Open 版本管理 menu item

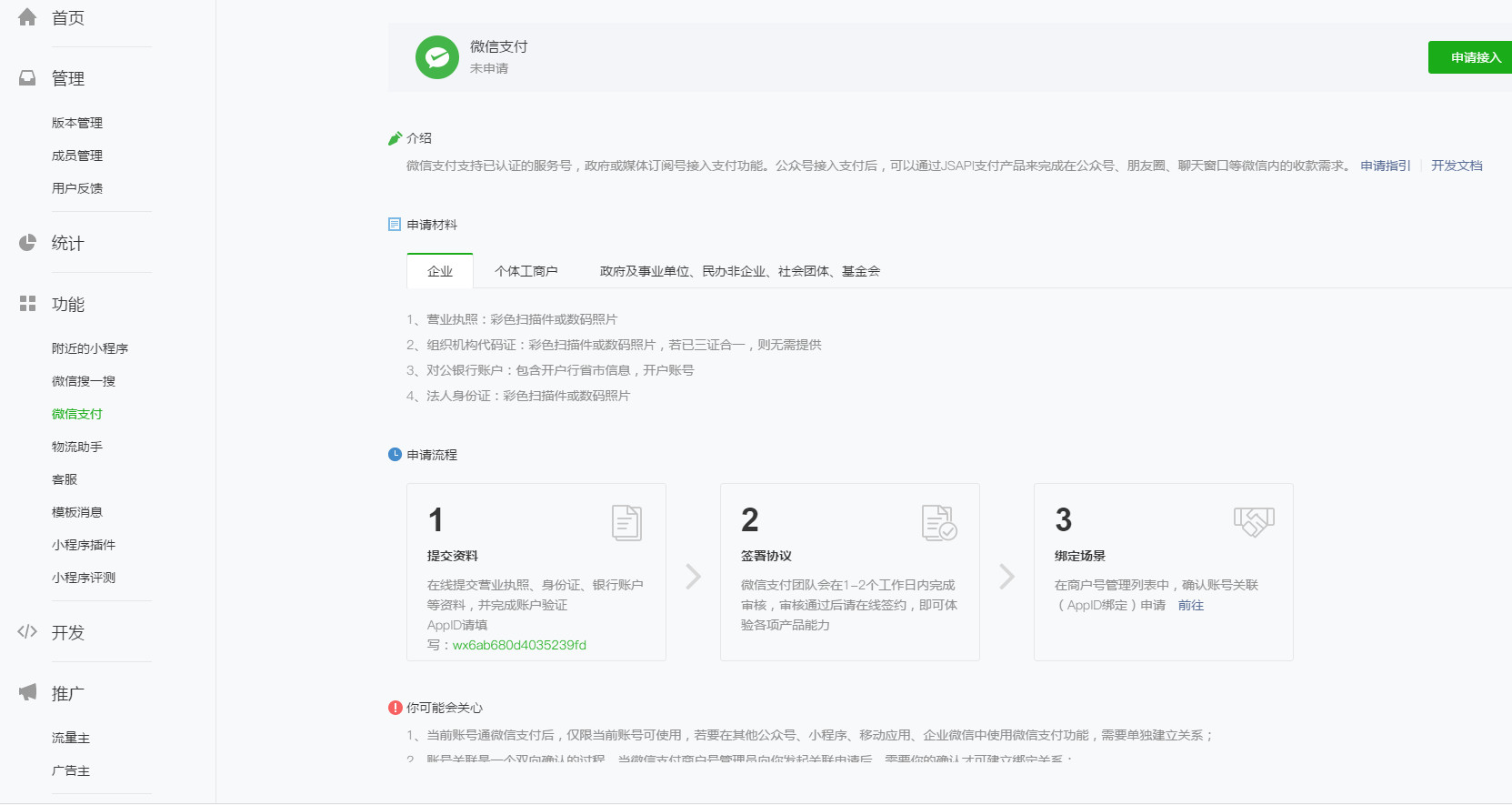[77, 123]
